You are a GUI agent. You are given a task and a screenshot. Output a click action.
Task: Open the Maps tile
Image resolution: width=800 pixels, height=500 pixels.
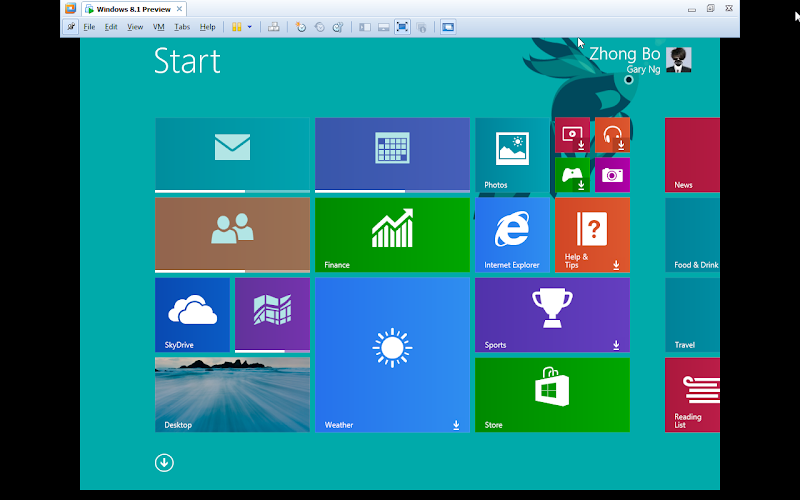[272, 315]
